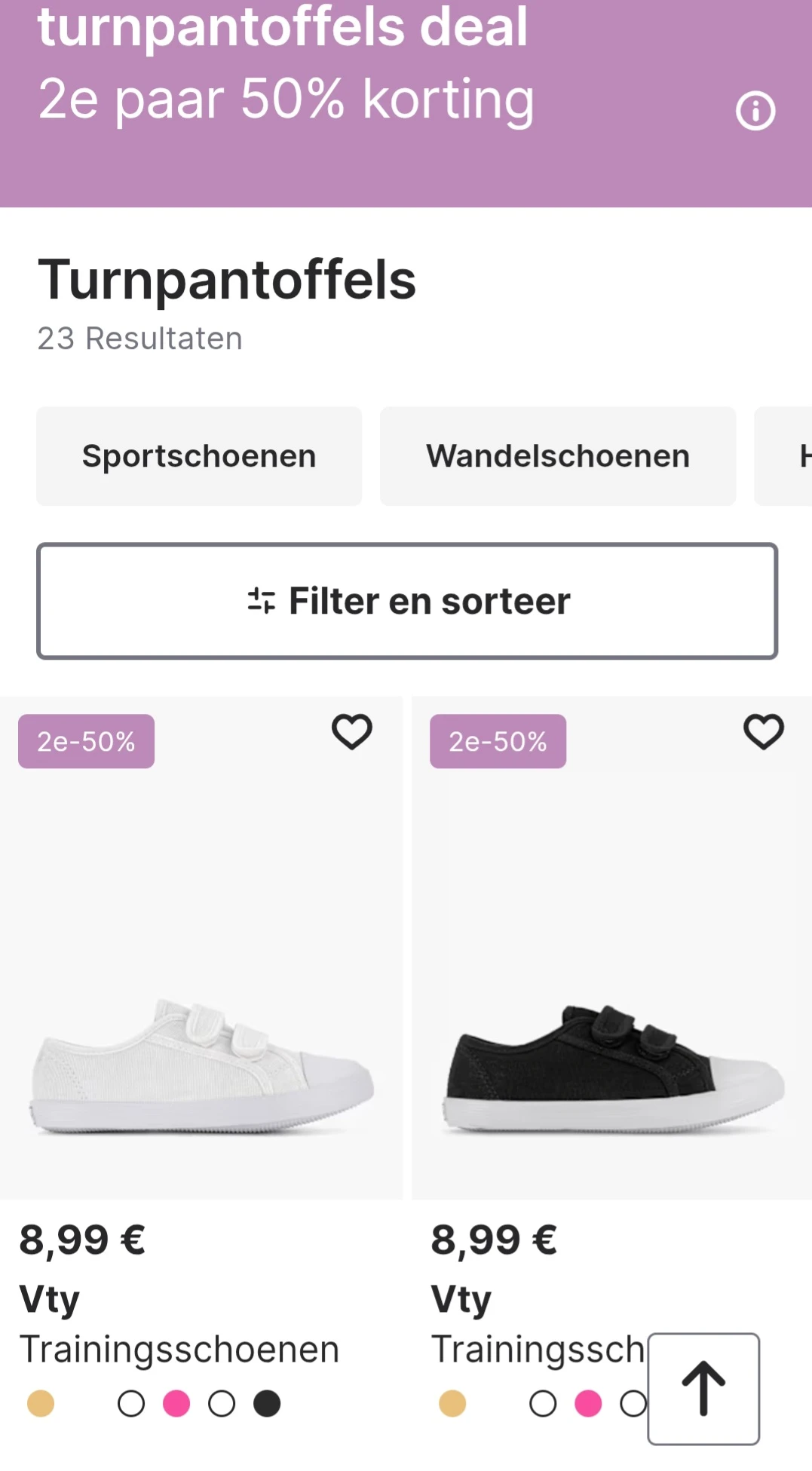Select the Wandelschoenen category chip
Viewport: 812px width, 1471px height.
558,456
